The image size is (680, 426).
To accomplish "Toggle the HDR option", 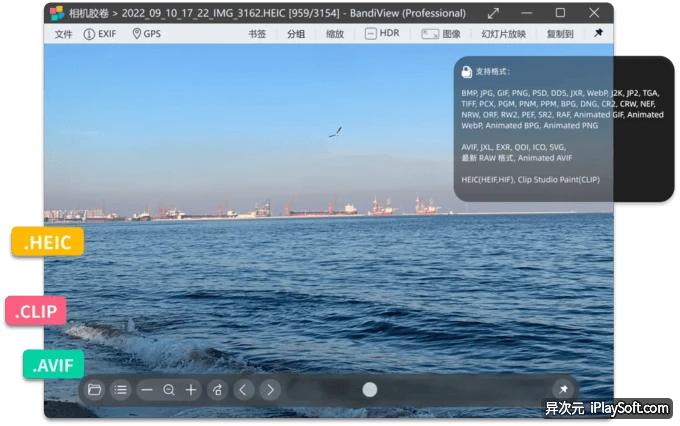I will tap(382, 33).
